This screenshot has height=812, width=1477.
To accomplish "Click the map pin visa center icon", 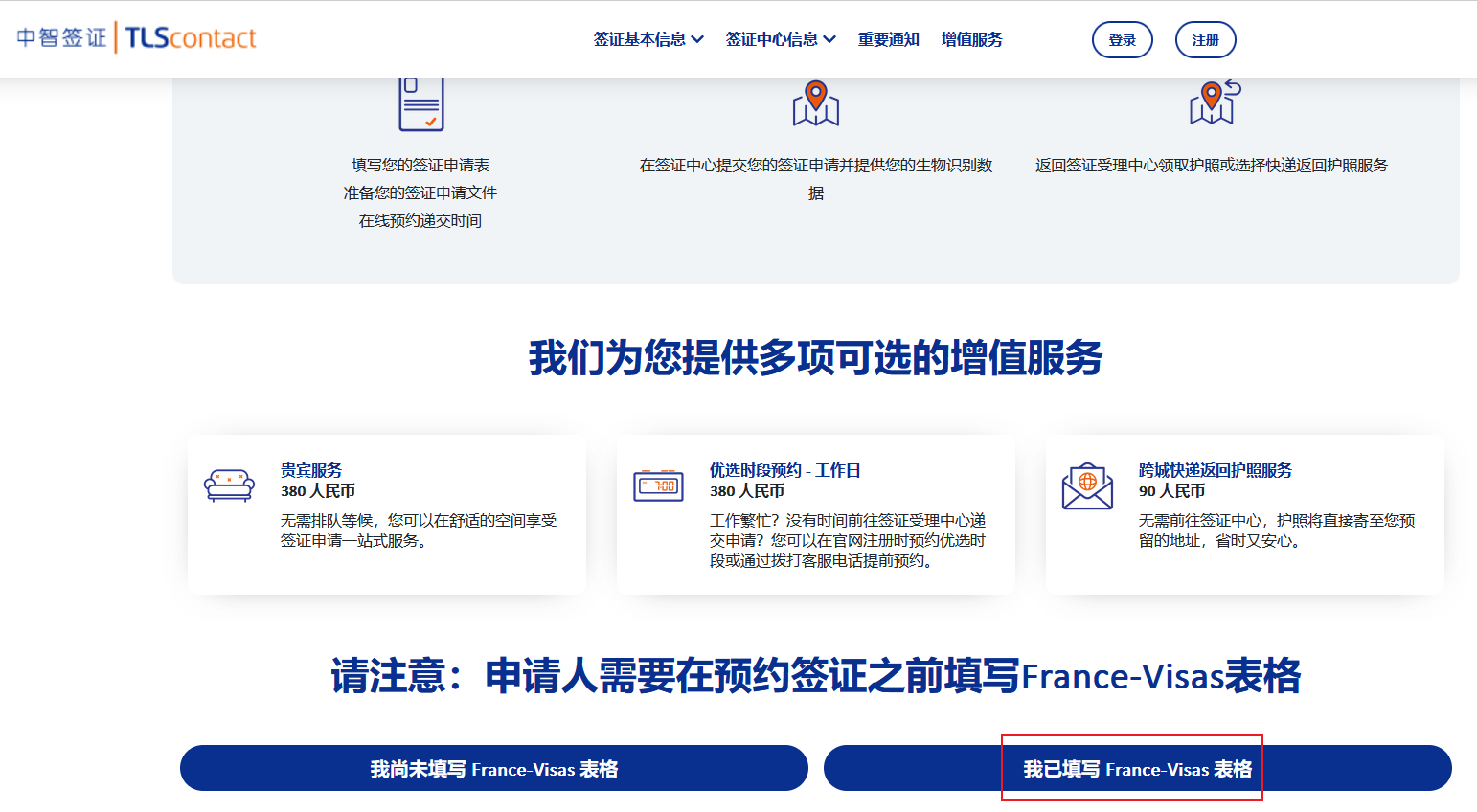I will [816, 103].
